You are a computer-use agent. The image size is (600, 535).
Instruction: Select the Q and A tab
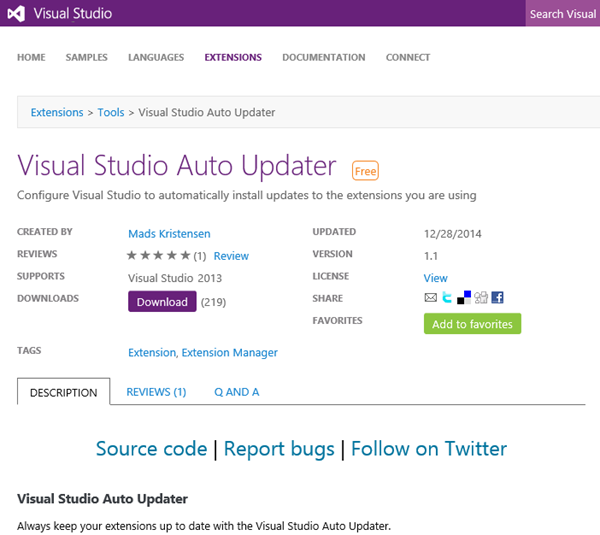coord(237,392)
